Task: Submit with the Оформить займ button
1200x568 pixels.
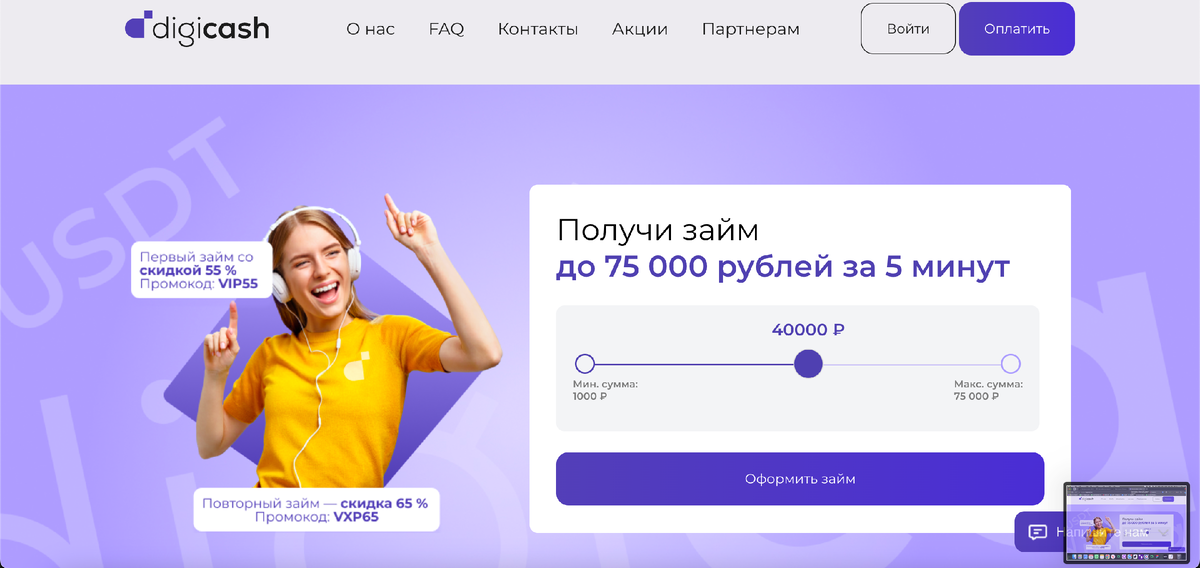Action: pos(800,479)
